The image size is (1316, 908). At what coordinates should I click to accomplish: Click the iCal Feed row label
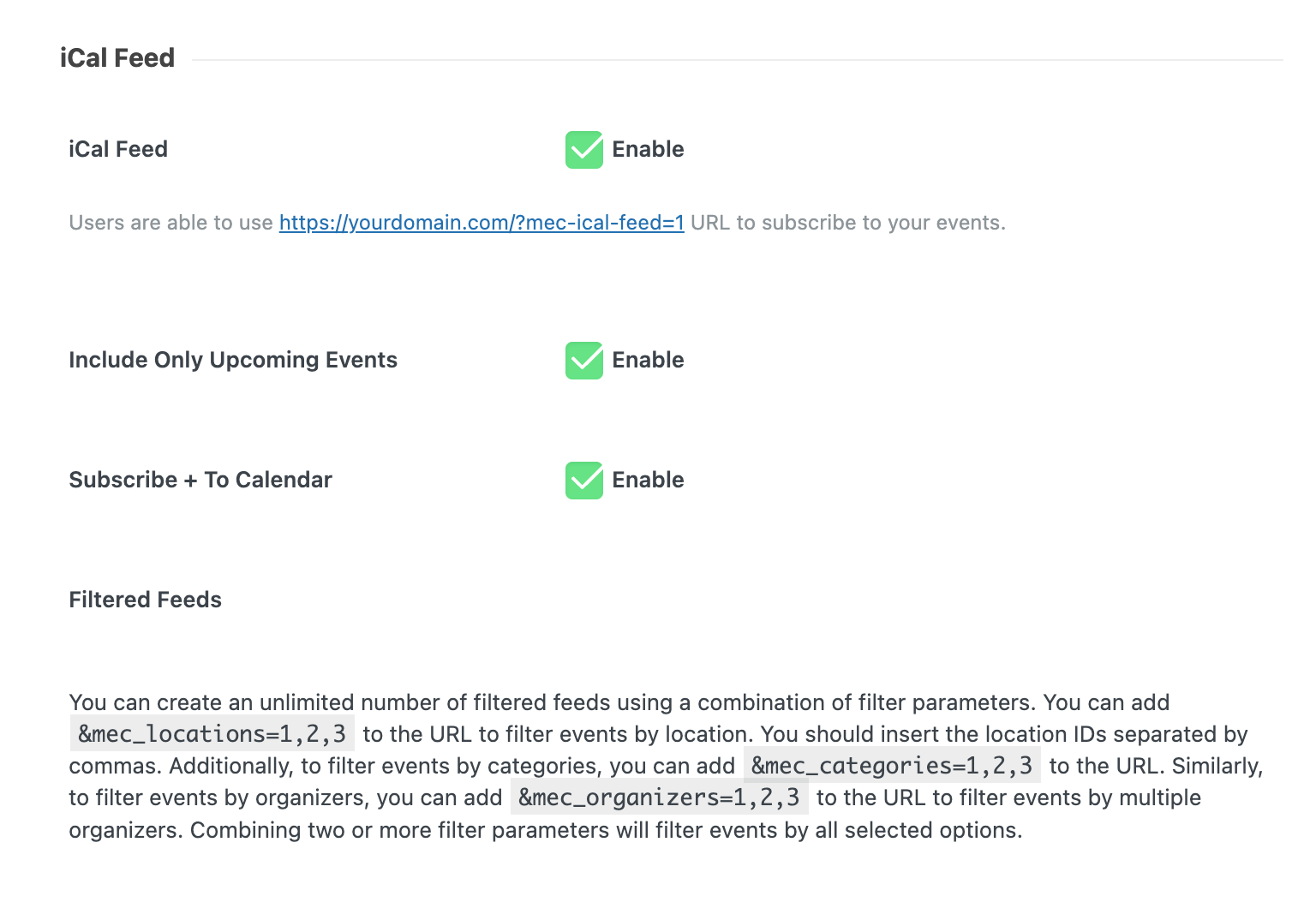[117, 149]
